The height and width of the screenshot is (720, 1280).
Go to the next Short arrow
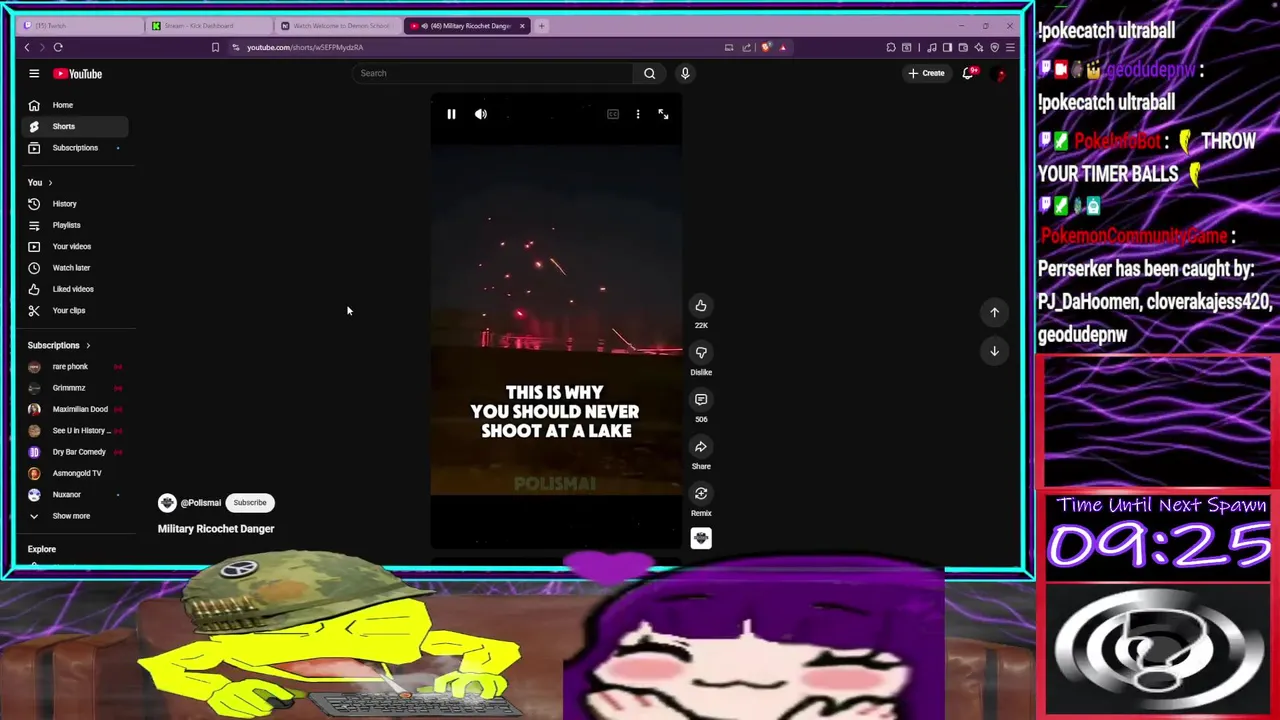pyautogui.click(x=994, y=351)
